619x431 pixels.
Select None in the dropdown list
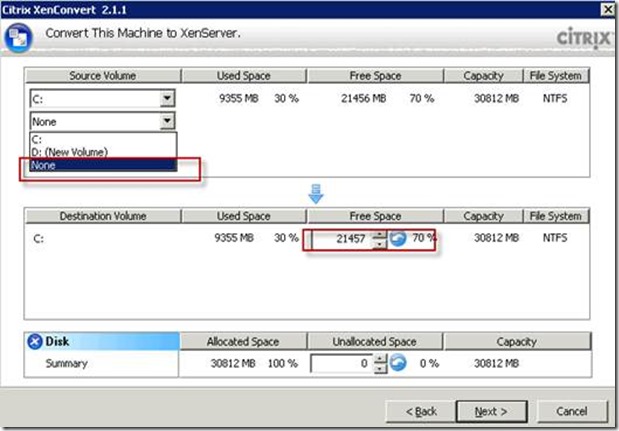coord(103,165)
